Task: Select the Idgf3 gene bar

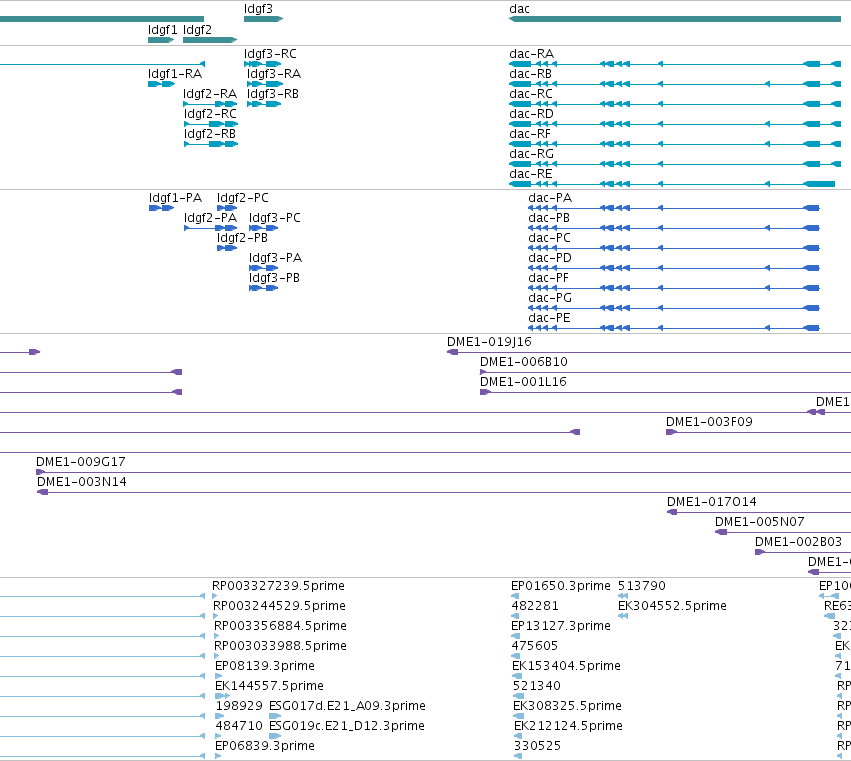Action: [x=263, y=19]
